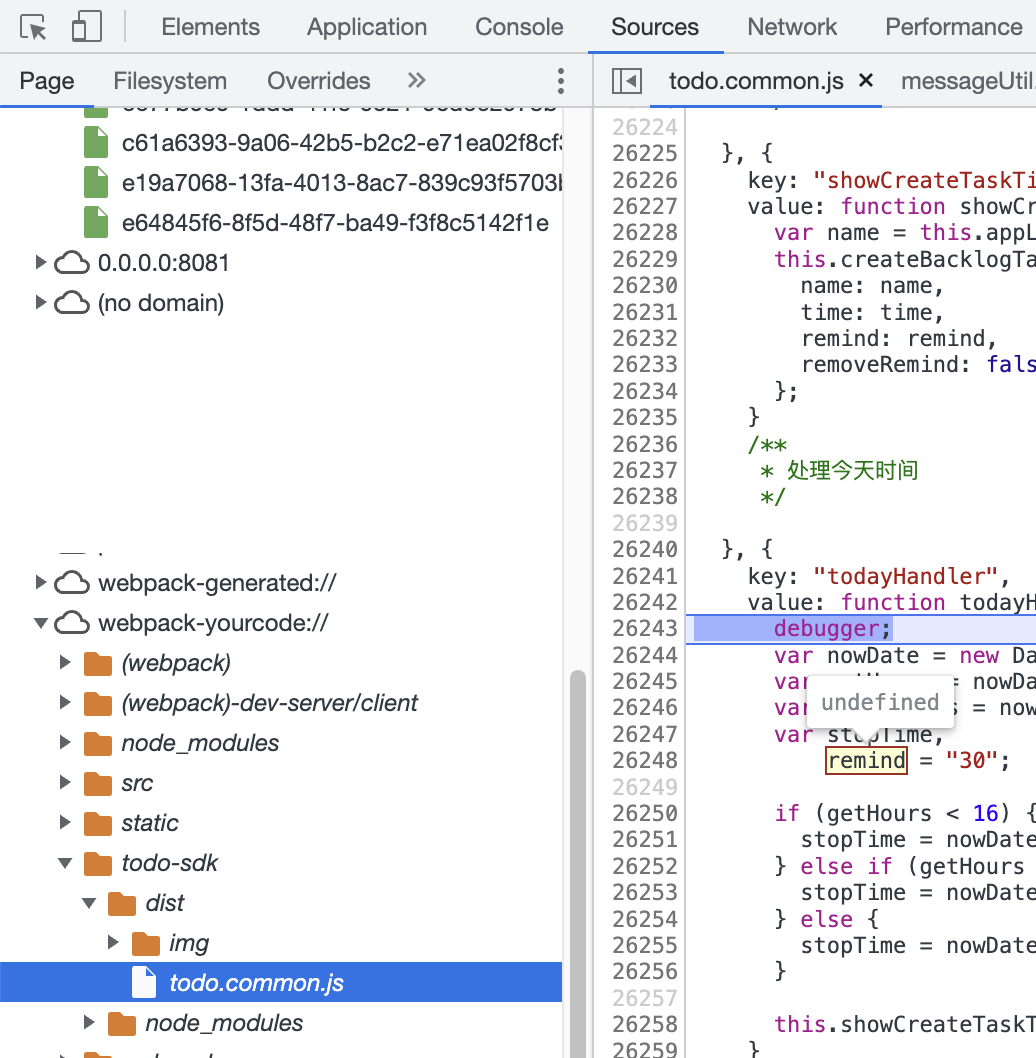Open the navigator three-dot menu
This screenshot has height=1058, width=1036.
click(x=560, y=81)
